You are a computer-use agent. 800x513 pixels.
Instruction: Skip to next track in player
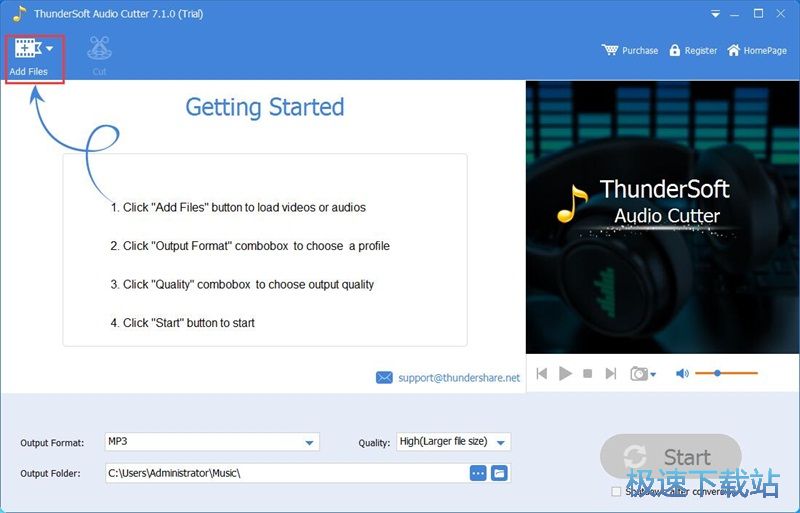(x=611, y=374)
